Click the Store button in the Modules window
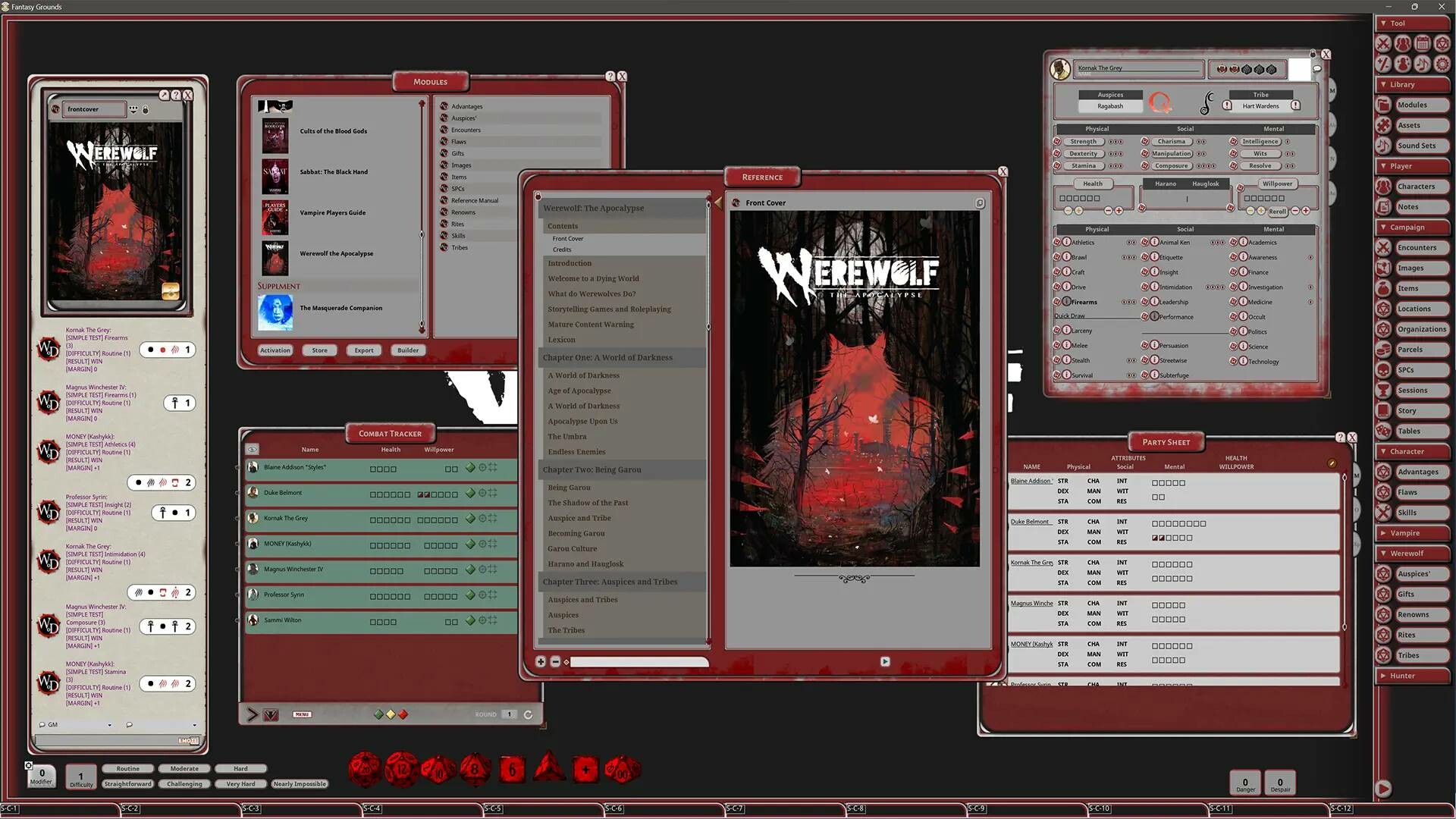Screen dimensions: 1456x819 click(319, 350)
